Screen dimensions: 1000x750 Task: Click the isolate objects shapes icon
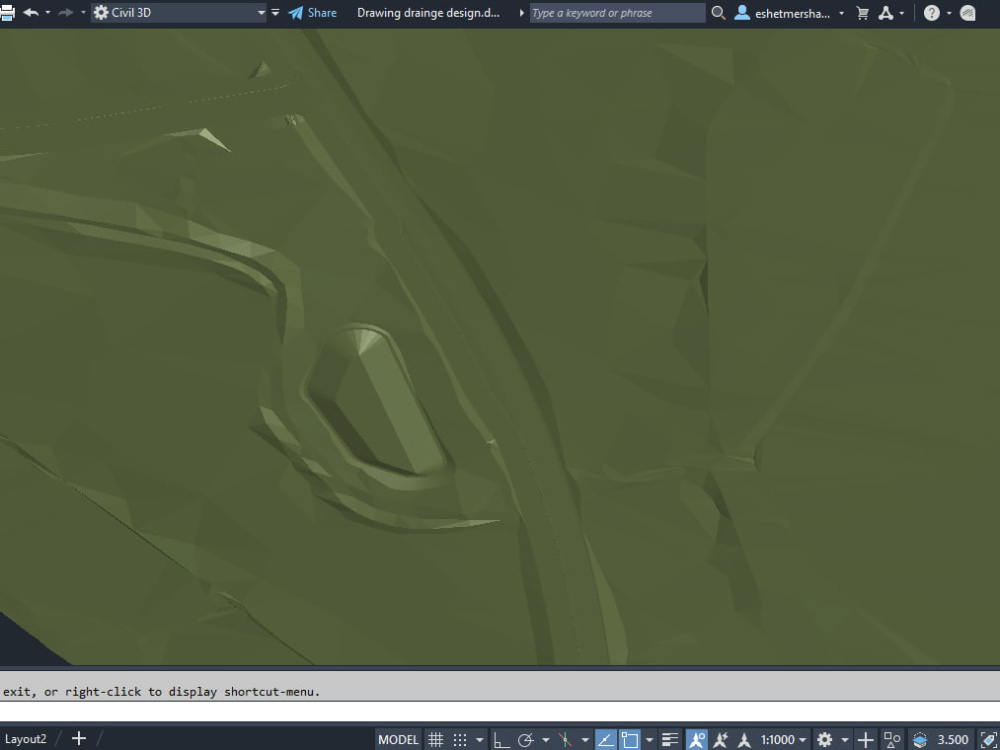(x=892, y=740)
